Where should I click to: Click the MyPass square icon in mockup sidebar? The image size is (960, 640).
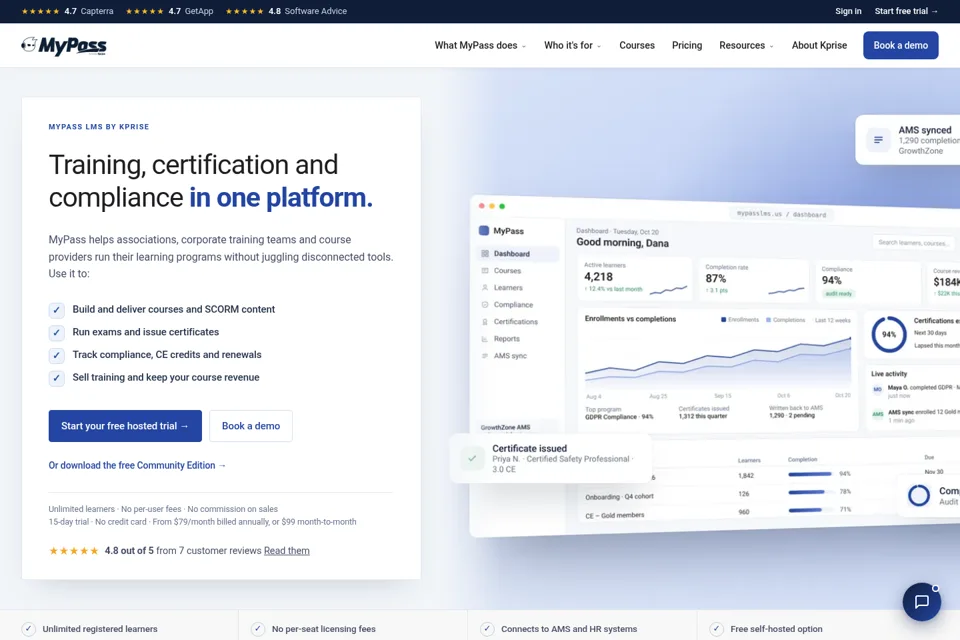[484, 231]
